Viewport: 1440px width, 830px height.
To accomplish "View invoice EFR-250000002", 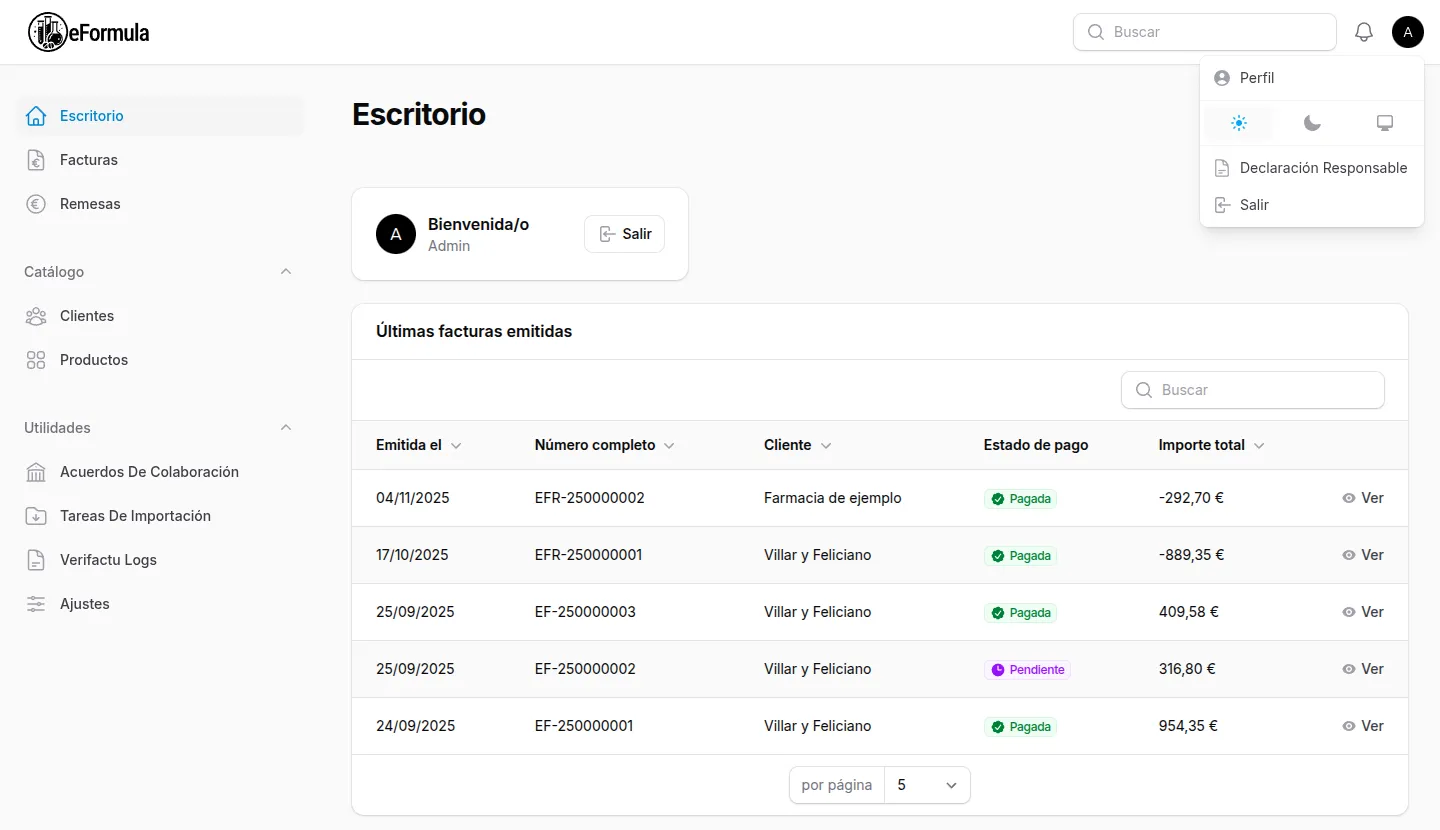I will [1363, 498].
